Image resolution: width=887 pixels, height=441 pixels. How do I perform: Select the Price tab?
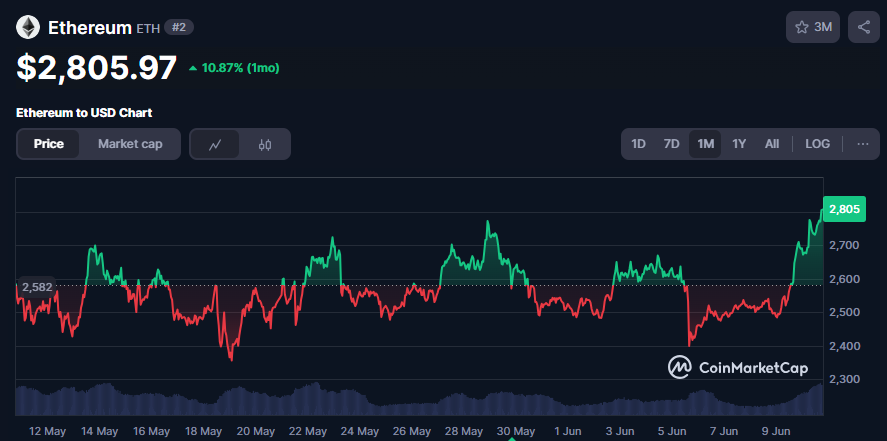tap(49, 144)
